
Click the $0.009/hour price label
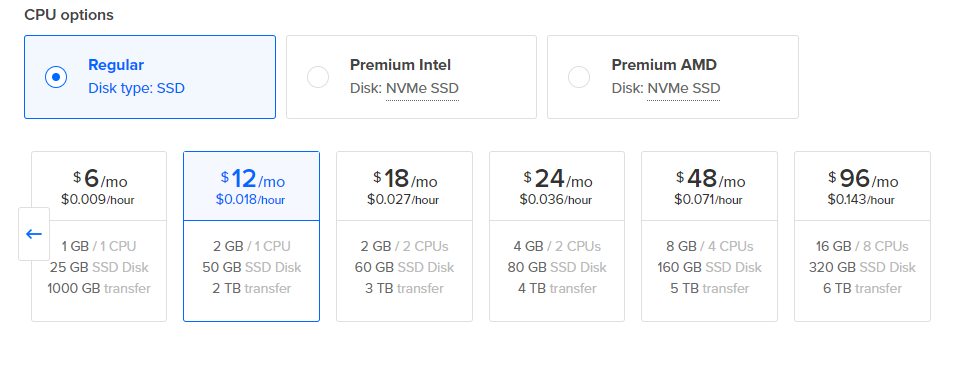click(x=98, y=199)
